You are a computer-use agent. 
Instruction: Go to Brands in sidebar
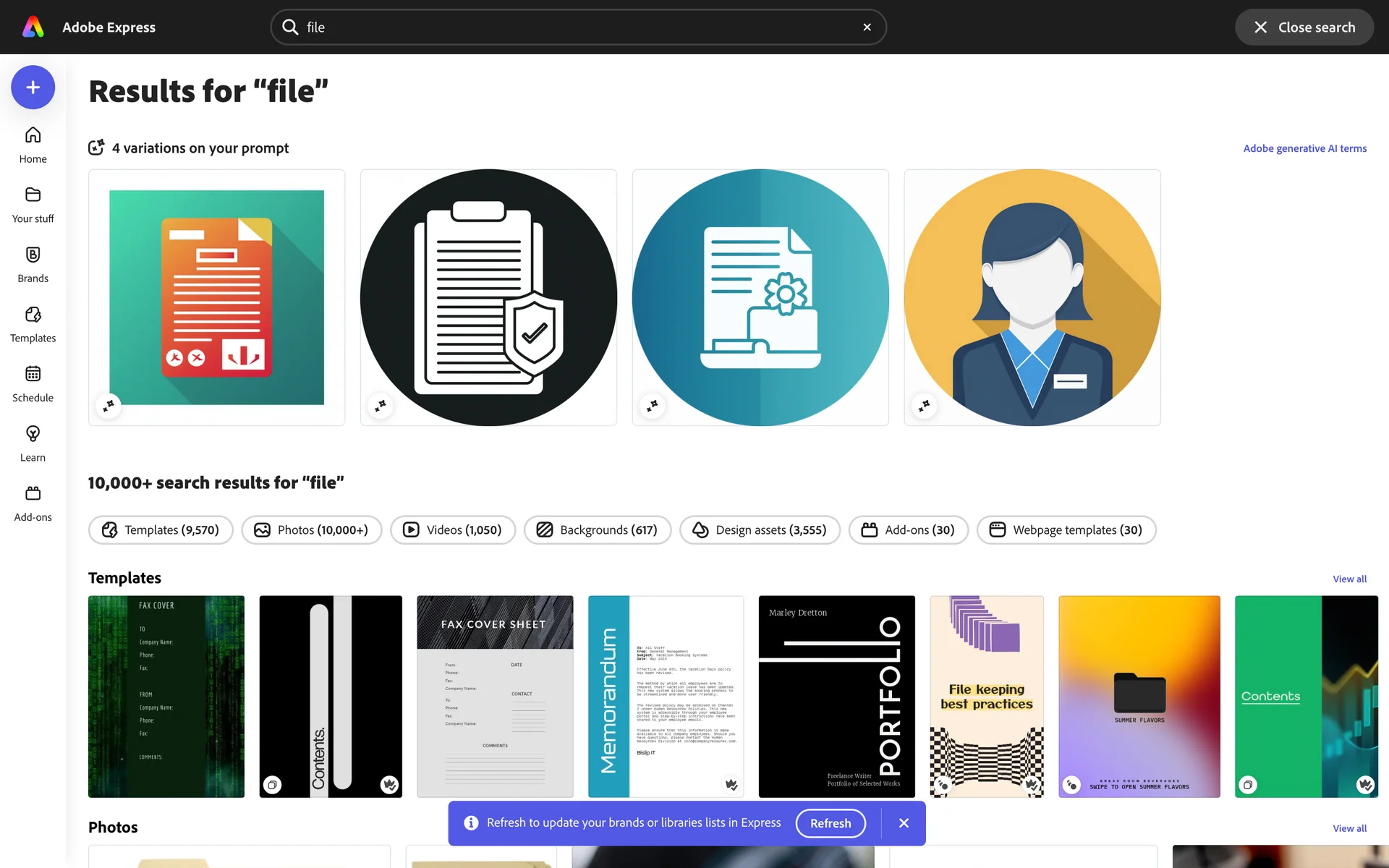tap(33, 265)
